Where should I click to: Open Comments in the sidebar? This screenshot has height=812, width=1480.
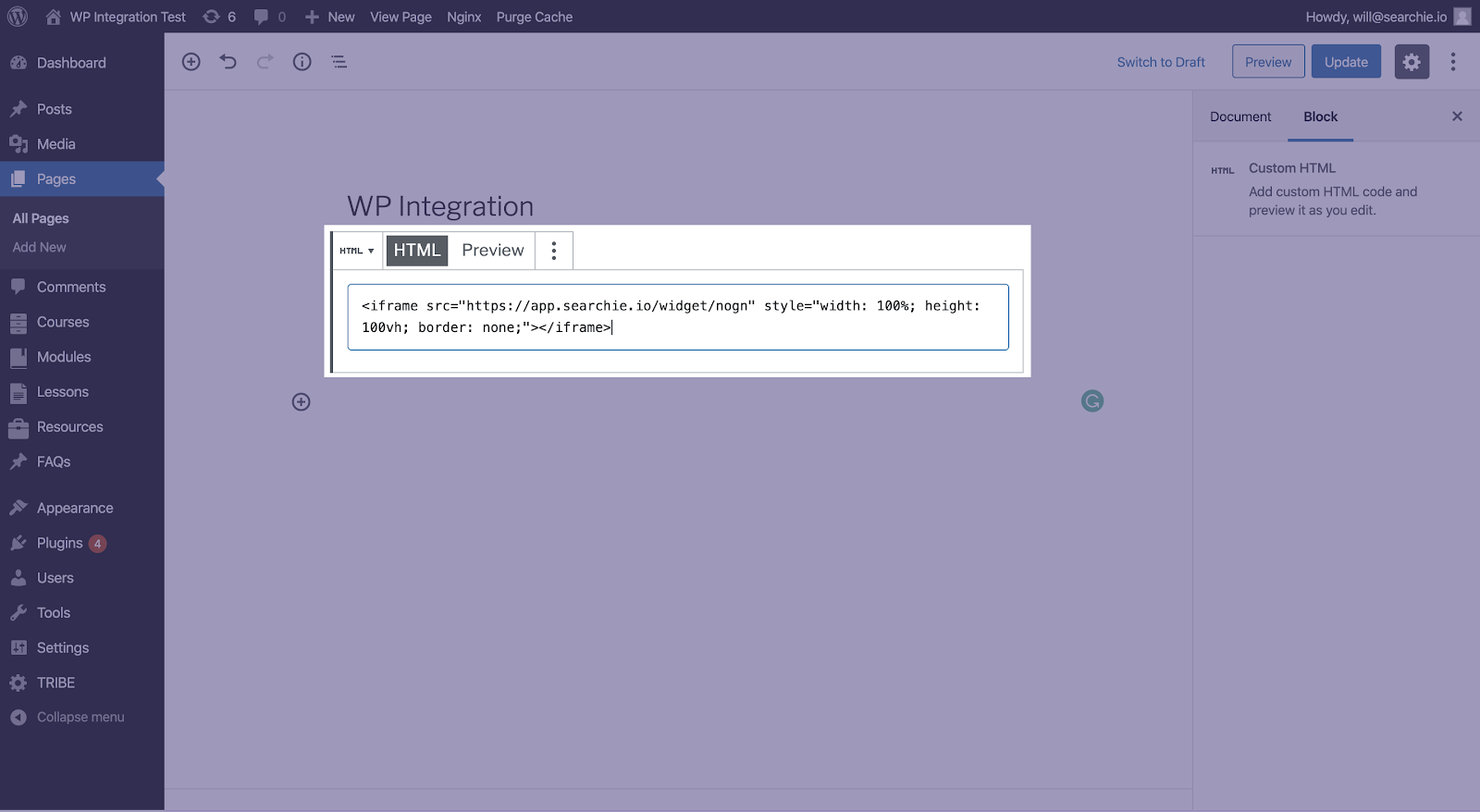[82, 287]
